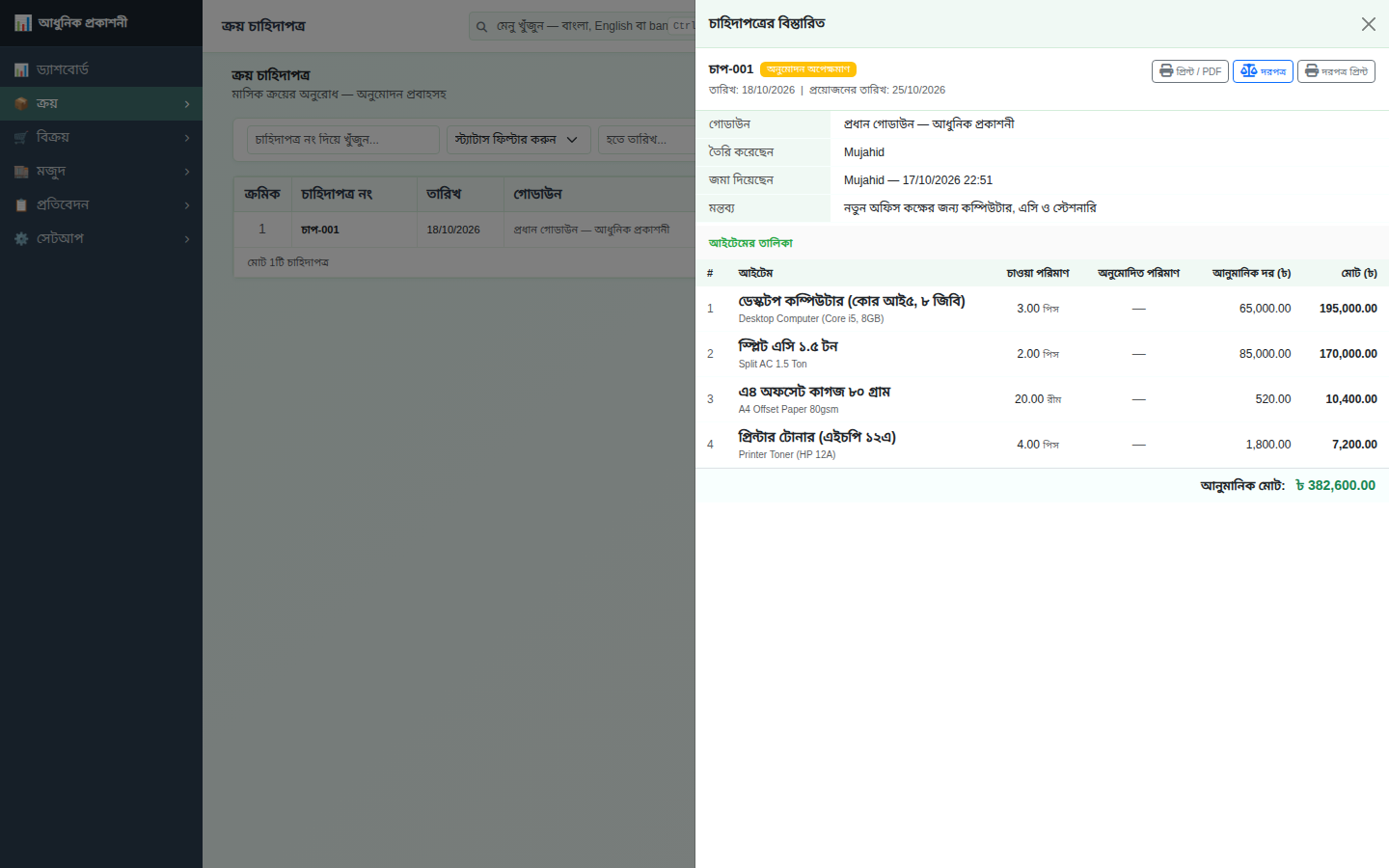Click the 65,000.00 estimated rate cell
This screenshot has height=868, width=1389.
click(x=1265, y=309)
